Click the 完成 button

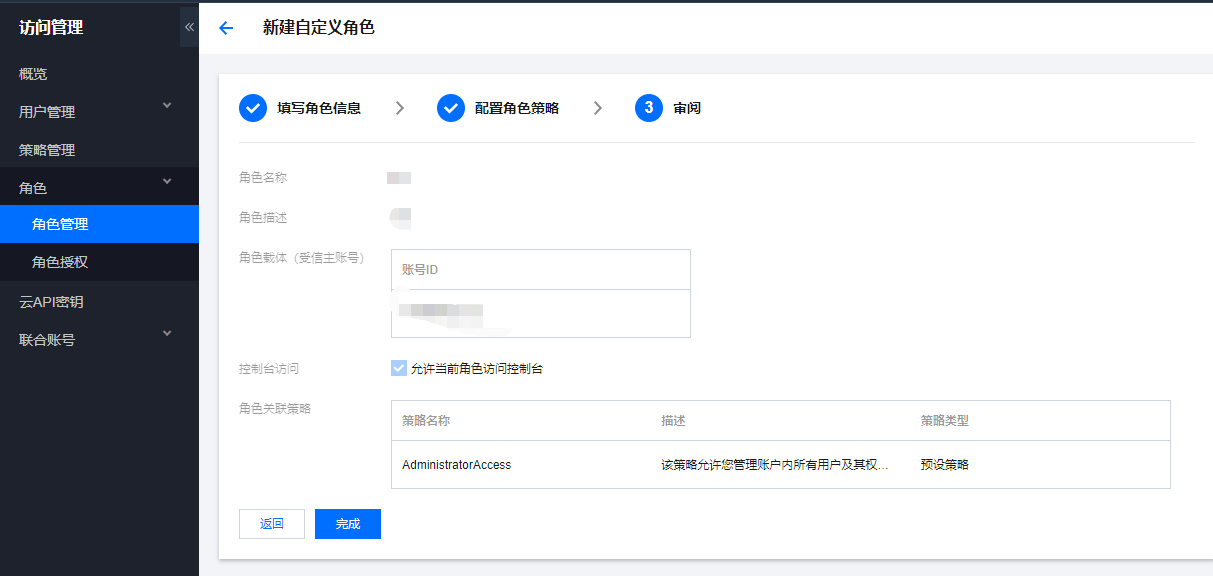347,524
